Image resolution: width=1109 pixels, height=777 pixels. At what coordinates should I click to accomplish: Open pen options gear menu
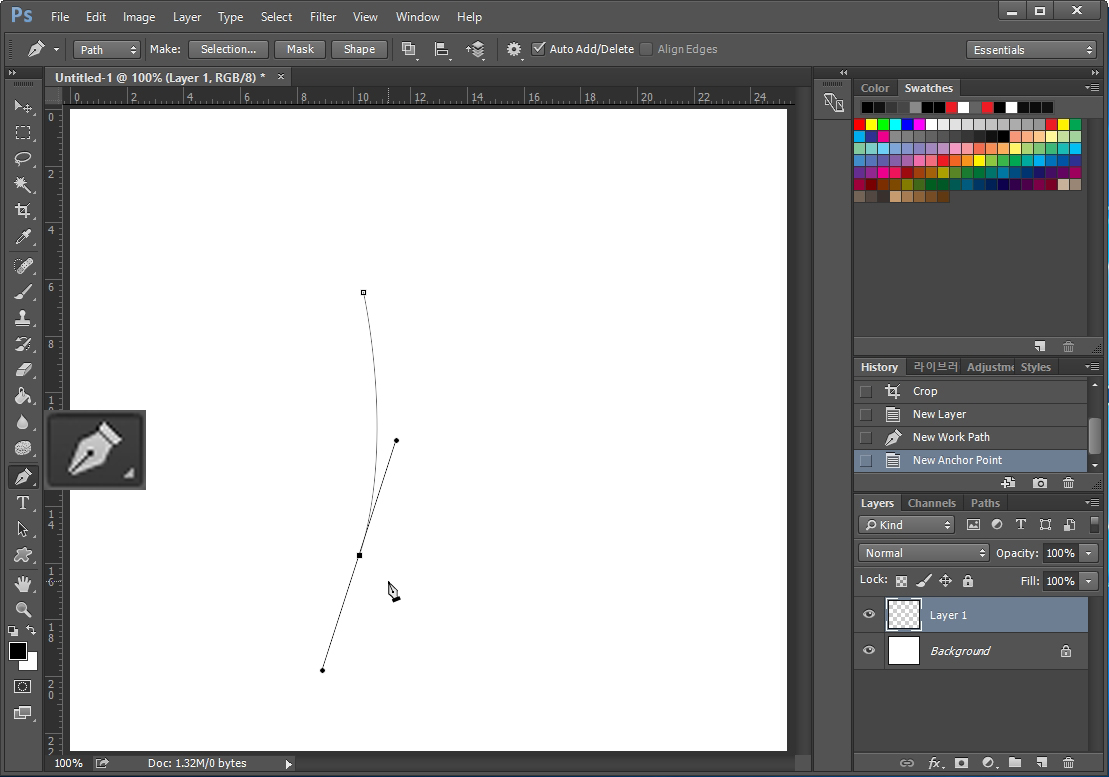514,49
